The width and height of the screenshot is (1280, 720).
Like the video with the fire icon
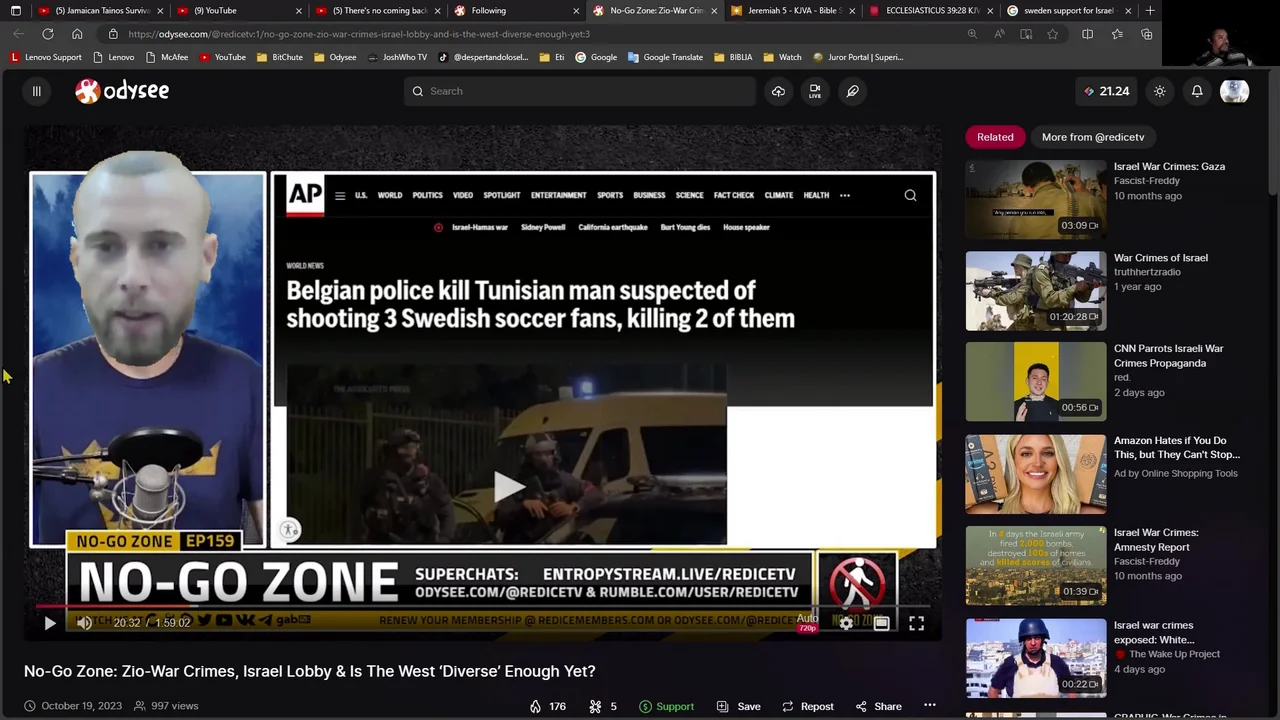coord(548,706)
